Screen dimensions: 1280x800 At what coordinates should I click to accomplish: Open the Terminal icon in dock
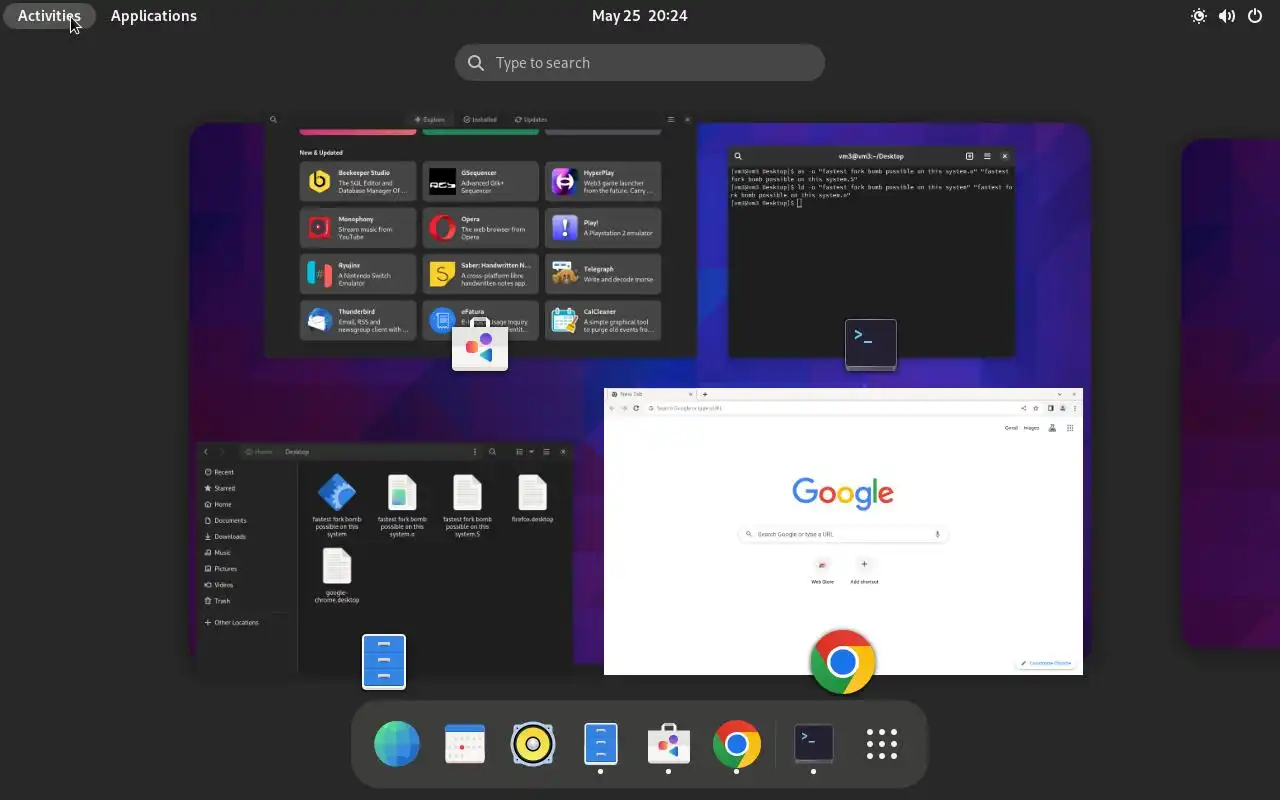(813, 744)
